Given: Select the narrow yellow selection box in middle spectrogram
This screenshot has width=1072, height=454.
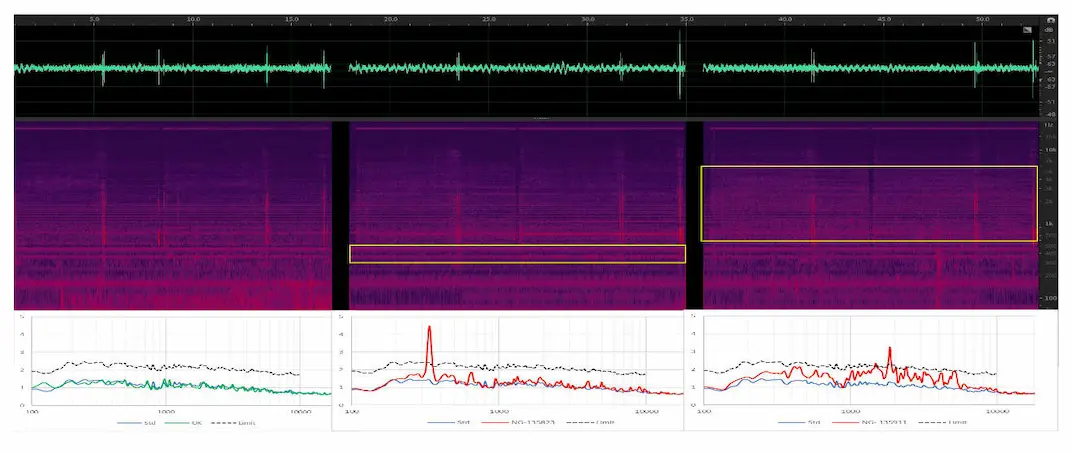Looking at the screenshot, I should (517, 254).
